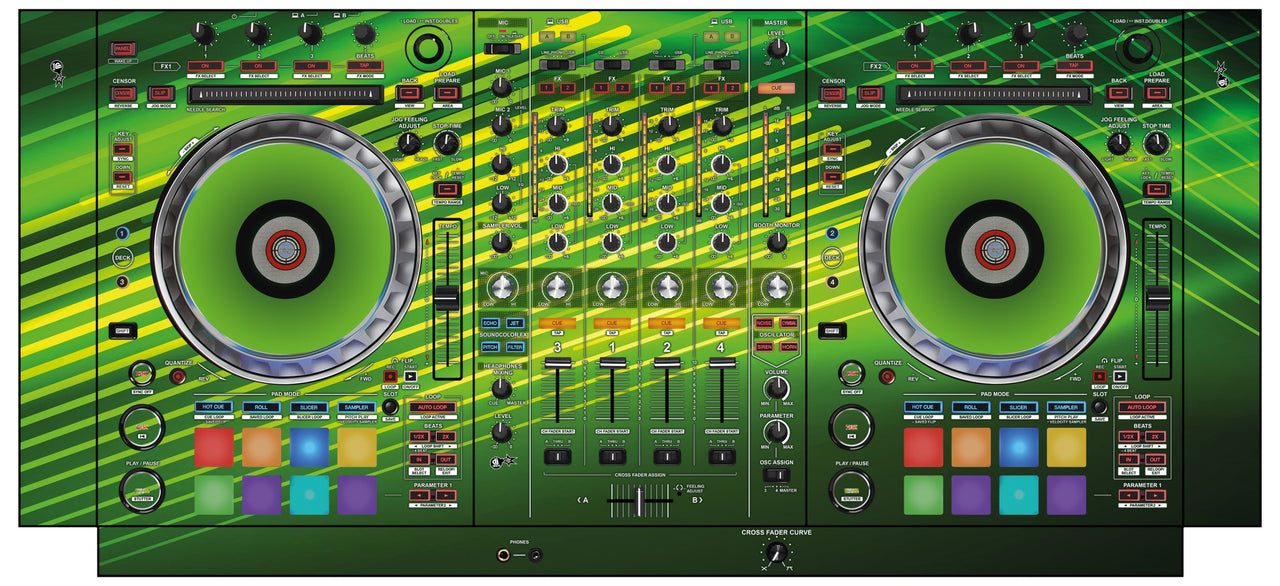
Task: Click the TRIM knob on channel 3
Action: 557,126
